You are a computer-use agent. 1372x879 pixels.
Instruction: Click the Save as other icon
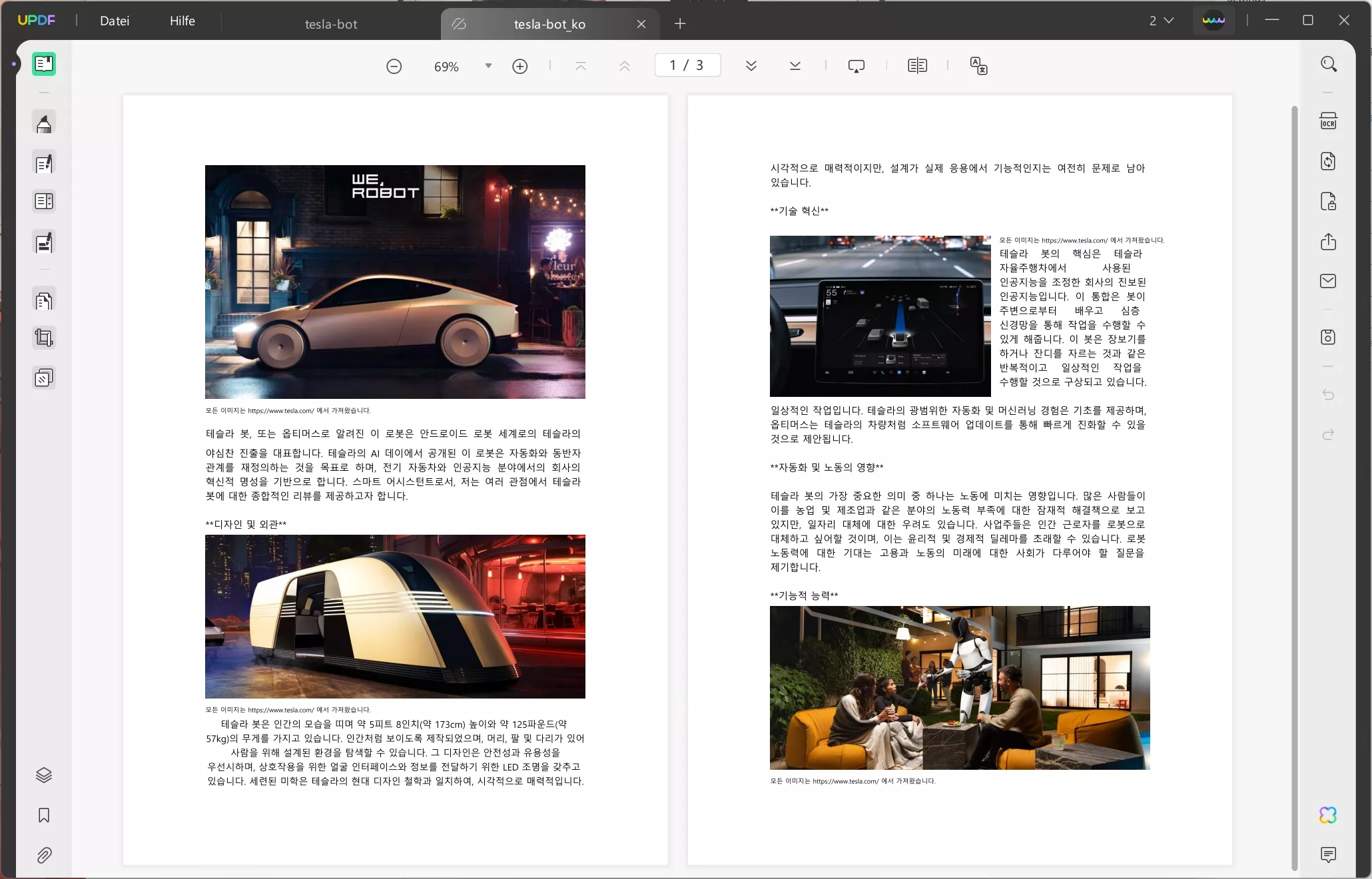[1329, 337]
